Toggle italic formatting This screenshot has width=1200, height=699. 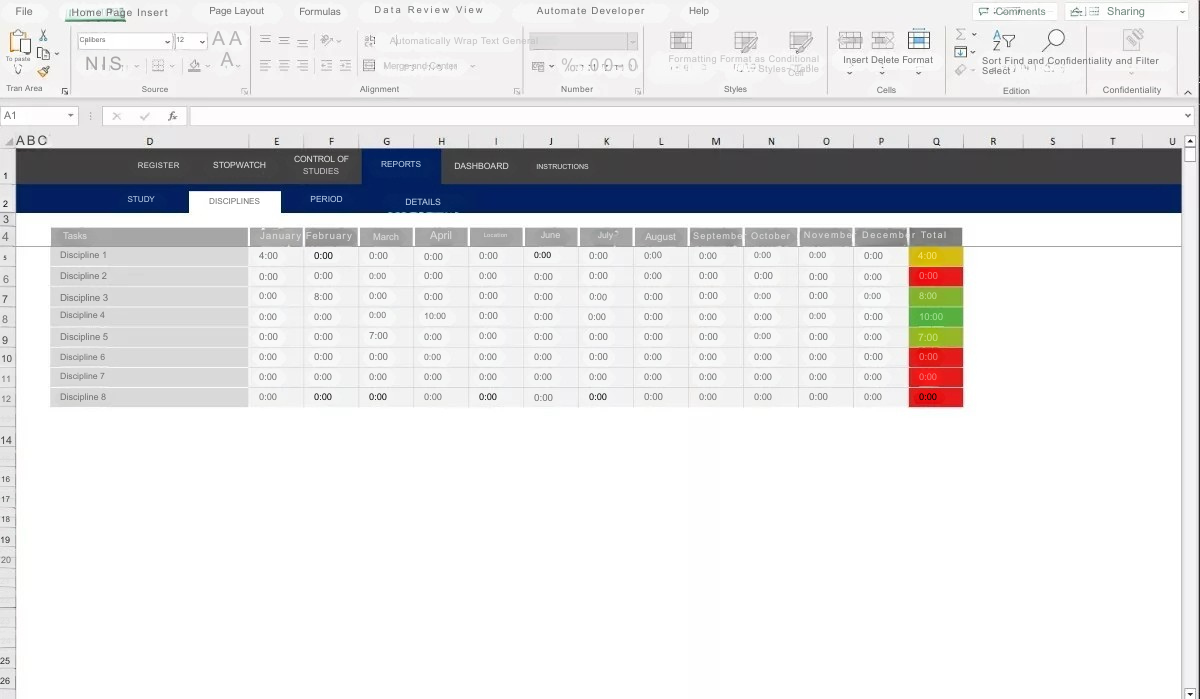[103, 63]
